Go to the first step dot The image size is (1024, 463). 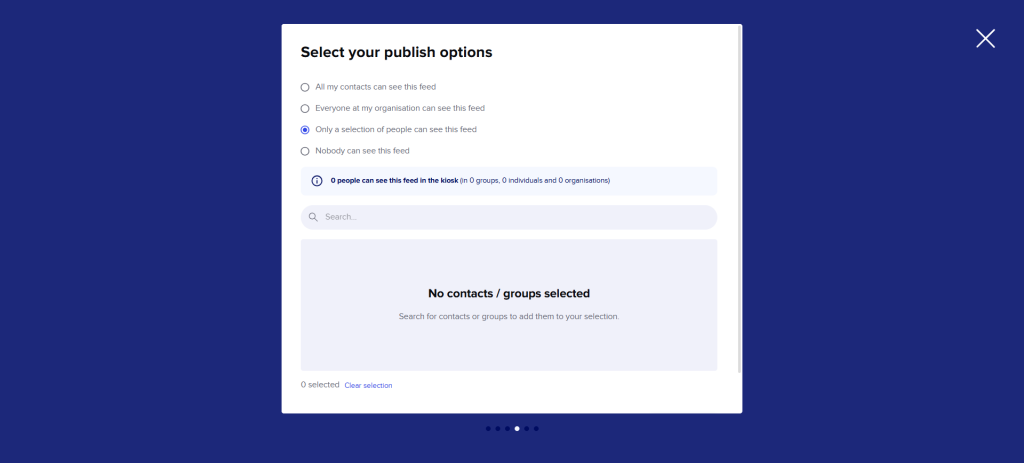[488, 429]
